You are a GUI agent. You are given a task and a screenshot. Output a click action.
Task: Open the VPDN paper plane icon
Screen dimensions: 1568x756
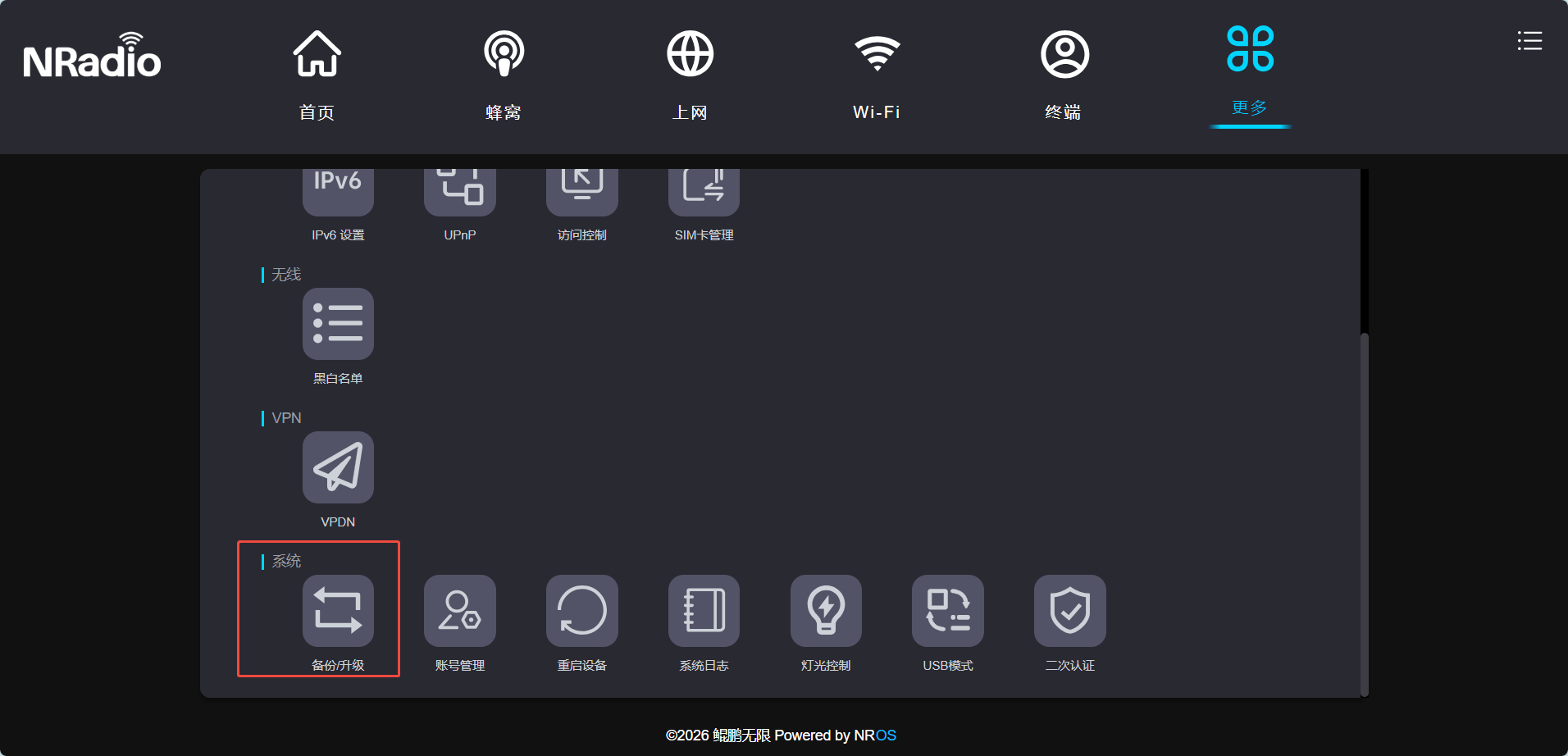(338, 467)
